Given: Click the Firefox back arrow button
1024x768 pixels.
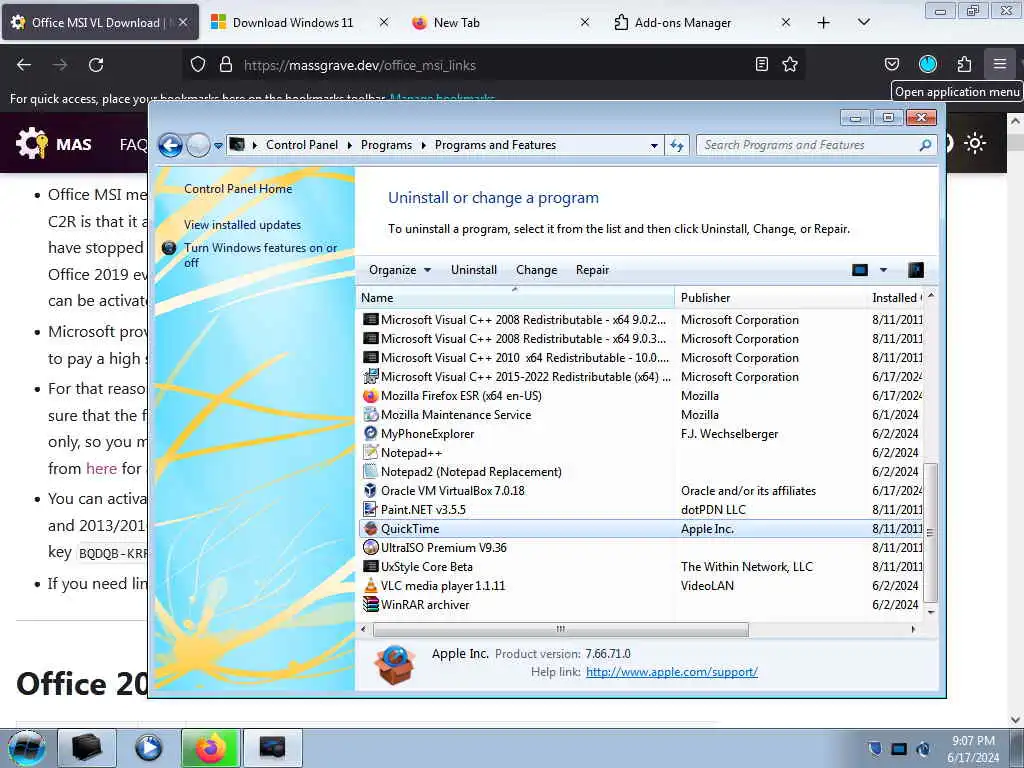Looking at the screenshot, I should (x=24, y=65).
